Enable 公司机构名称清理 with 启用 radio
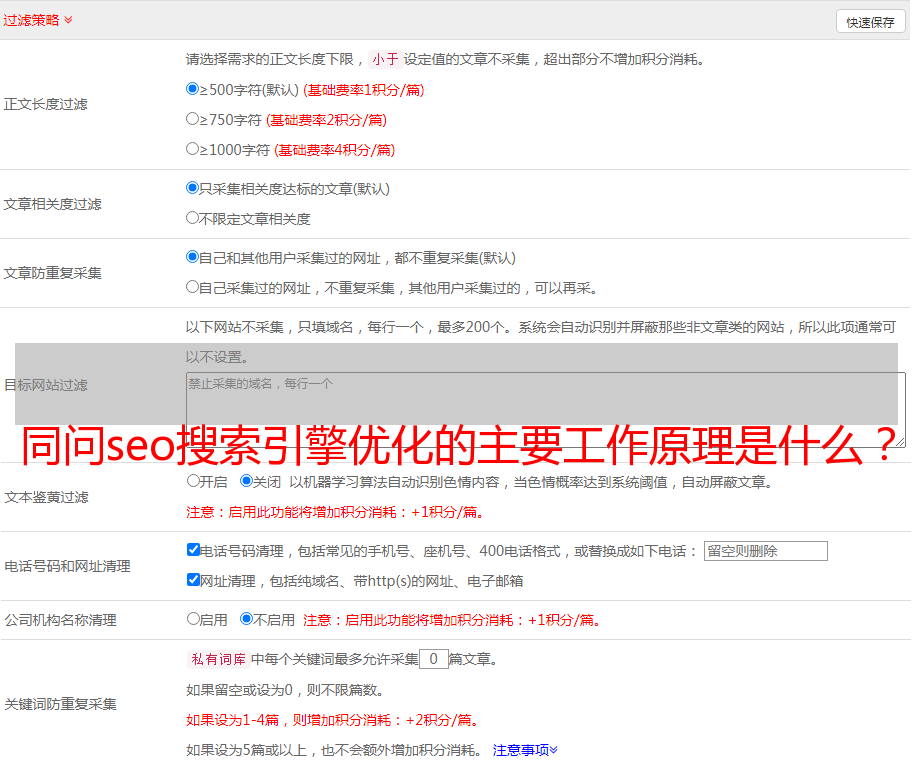The height and width of the screenshot is (768, 912). click(x=193, y=619)
